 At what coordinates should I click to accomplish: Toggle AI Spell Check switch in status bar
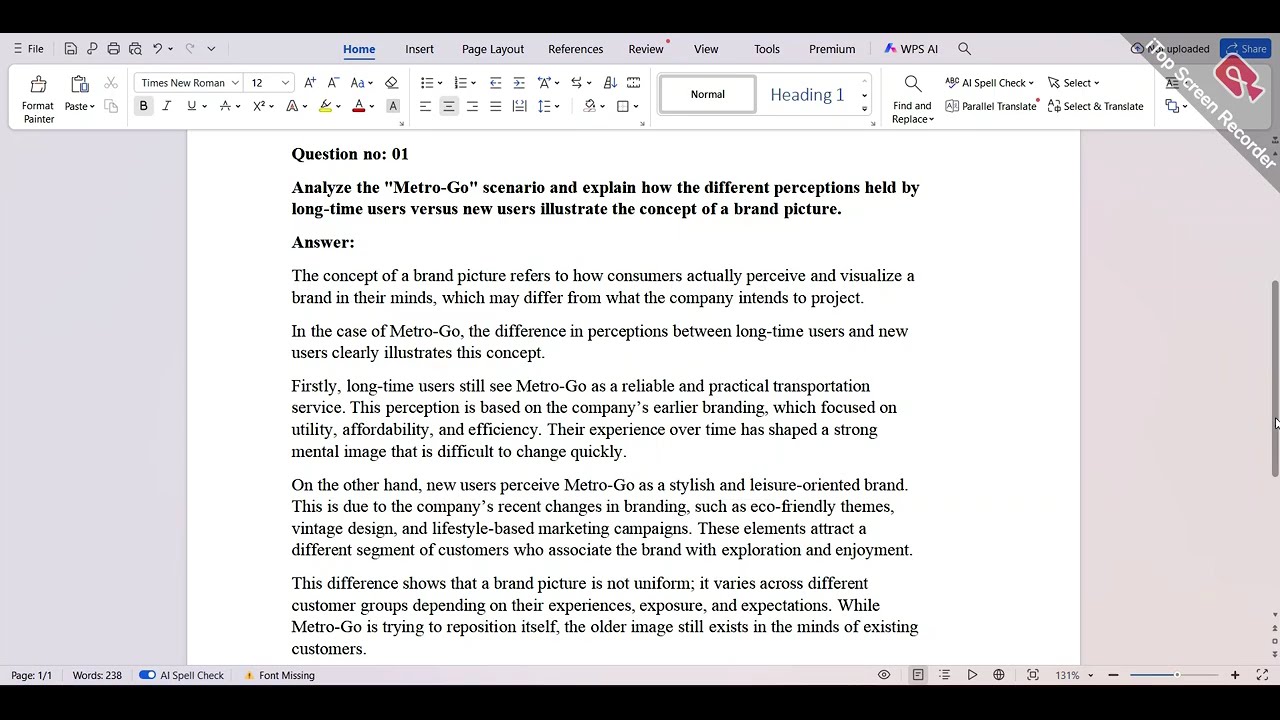coord(147,675)
